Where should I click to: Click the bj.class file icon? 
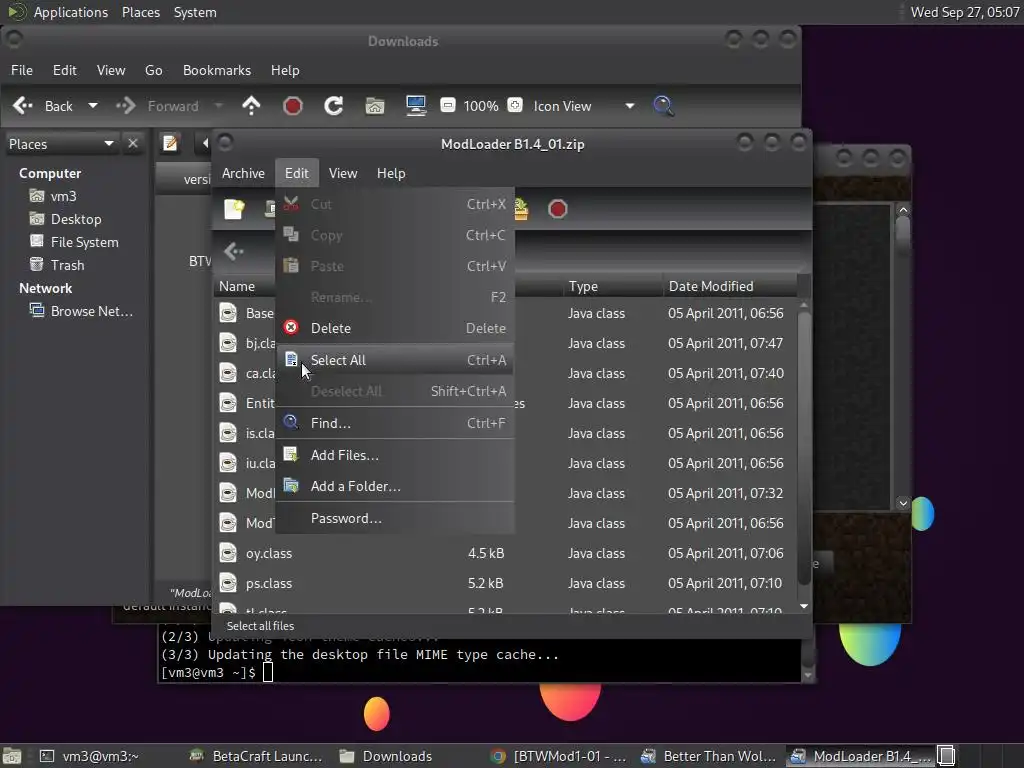pos(228,344)
